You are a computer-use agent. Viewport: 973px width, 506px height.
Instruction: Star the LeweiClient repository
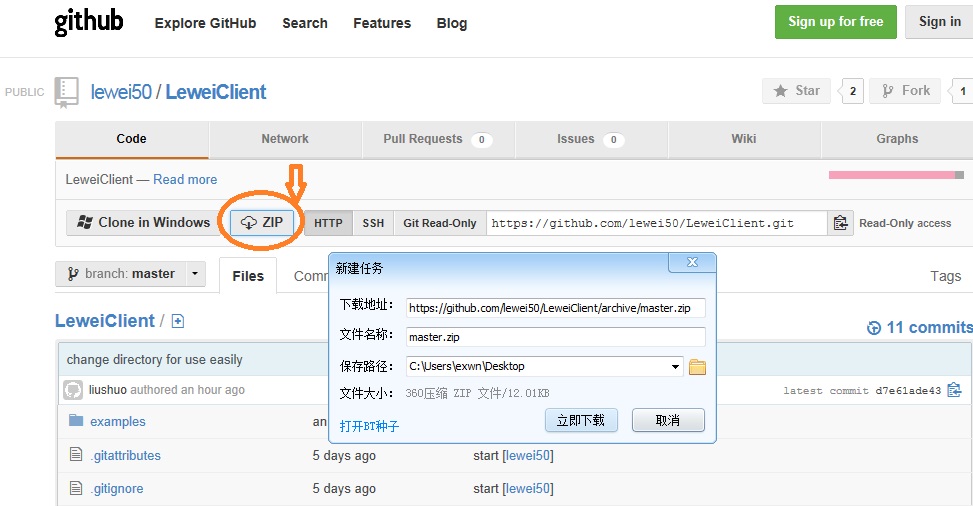click(797, 91)
